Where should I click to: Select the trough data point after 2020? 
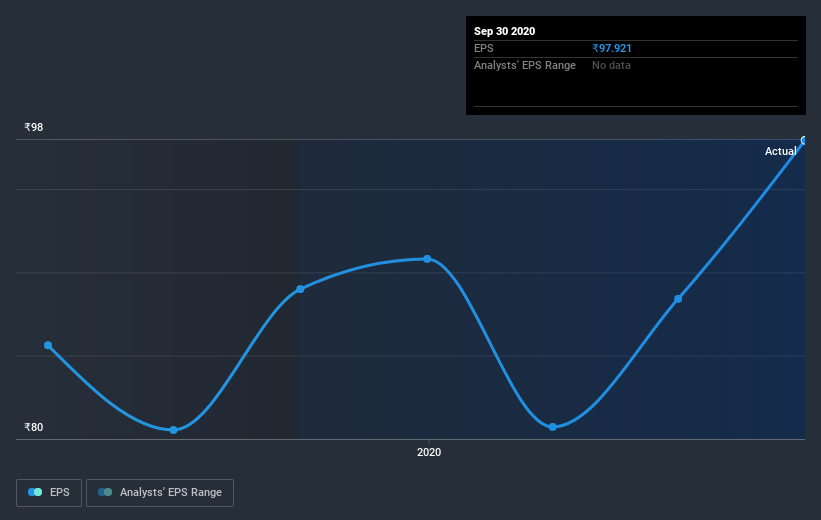[x=552, y=427]
